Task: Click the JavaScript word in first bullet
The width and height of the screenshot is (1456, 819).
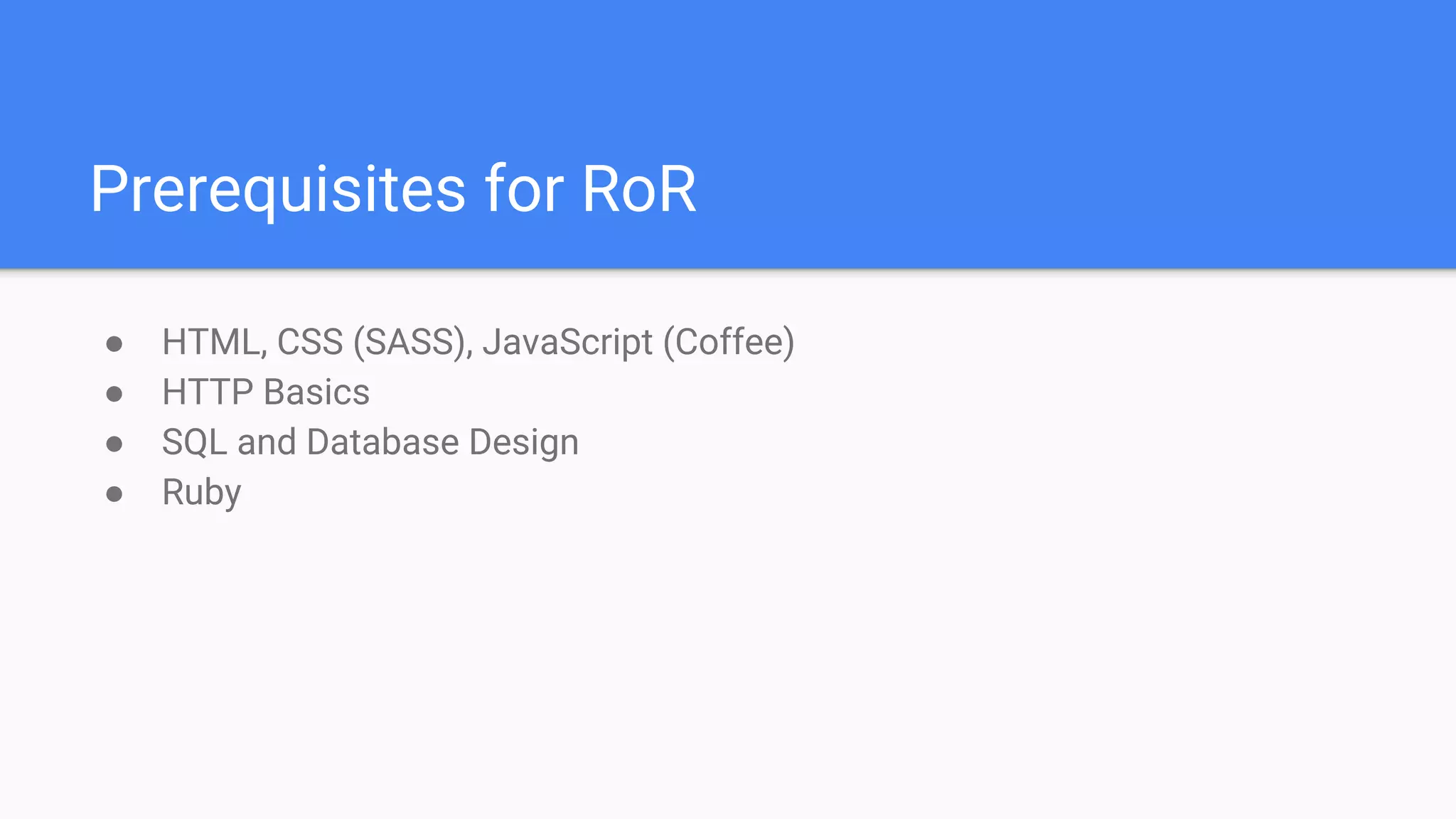Action: coord(567,343)
